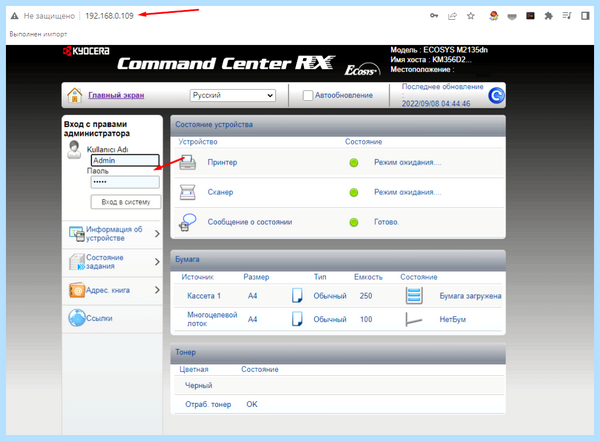Click the Состояние задания icon
The height and width of the screenshot is (441, 600).
click(77, 262)
